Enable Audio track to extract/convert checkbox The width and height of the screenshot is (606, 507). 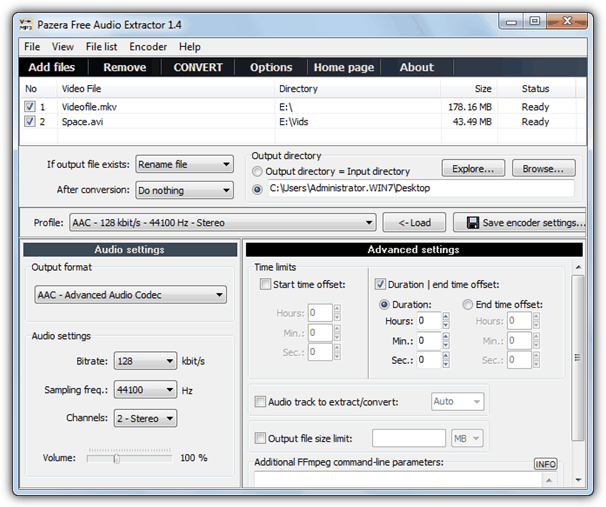coord(260,402)
